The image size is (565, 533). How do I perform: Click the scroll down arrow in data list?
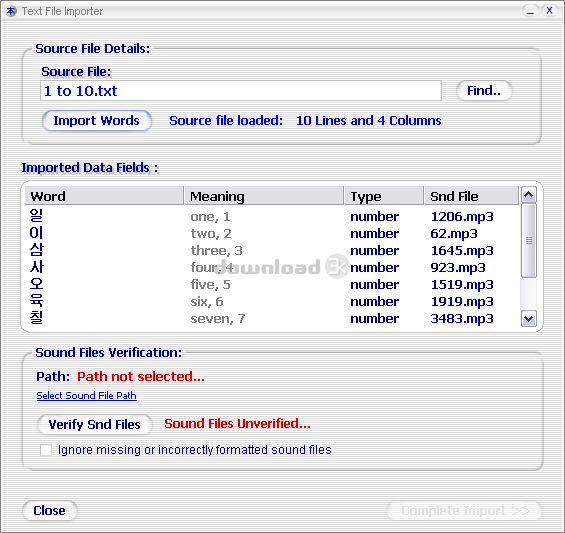(529, 319)
